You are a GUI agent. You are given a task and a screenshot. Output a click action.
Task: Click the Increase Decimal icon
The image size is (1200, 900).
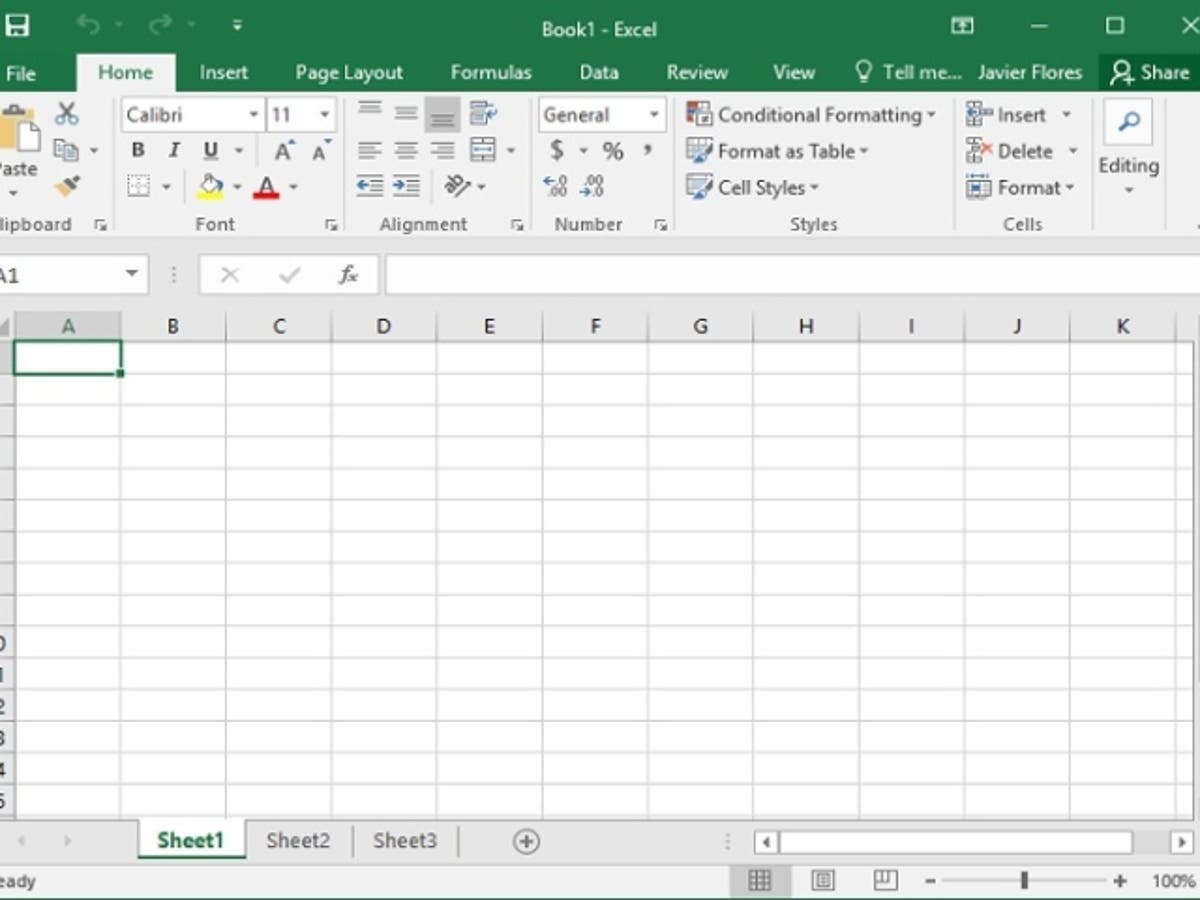click(x=555, y=186)
